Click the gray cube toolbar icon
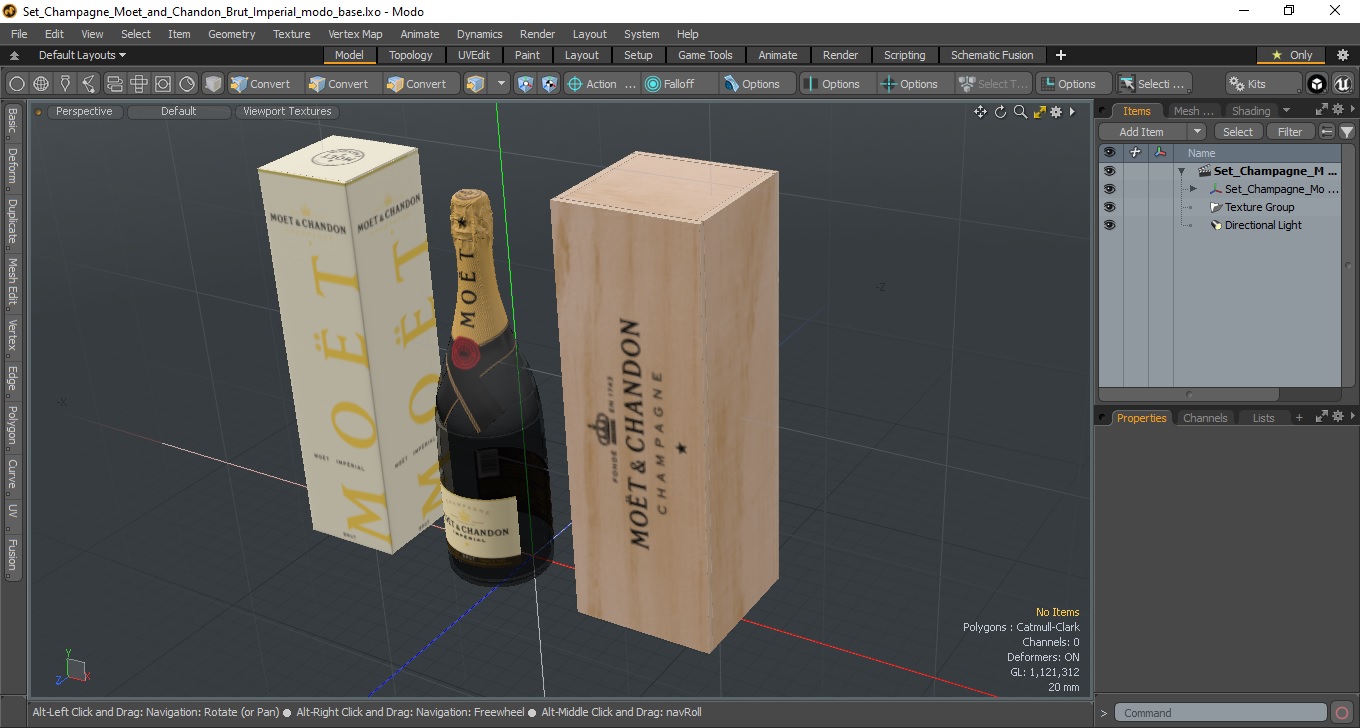This screenshot has height=728, width=1360. (213, 84)
